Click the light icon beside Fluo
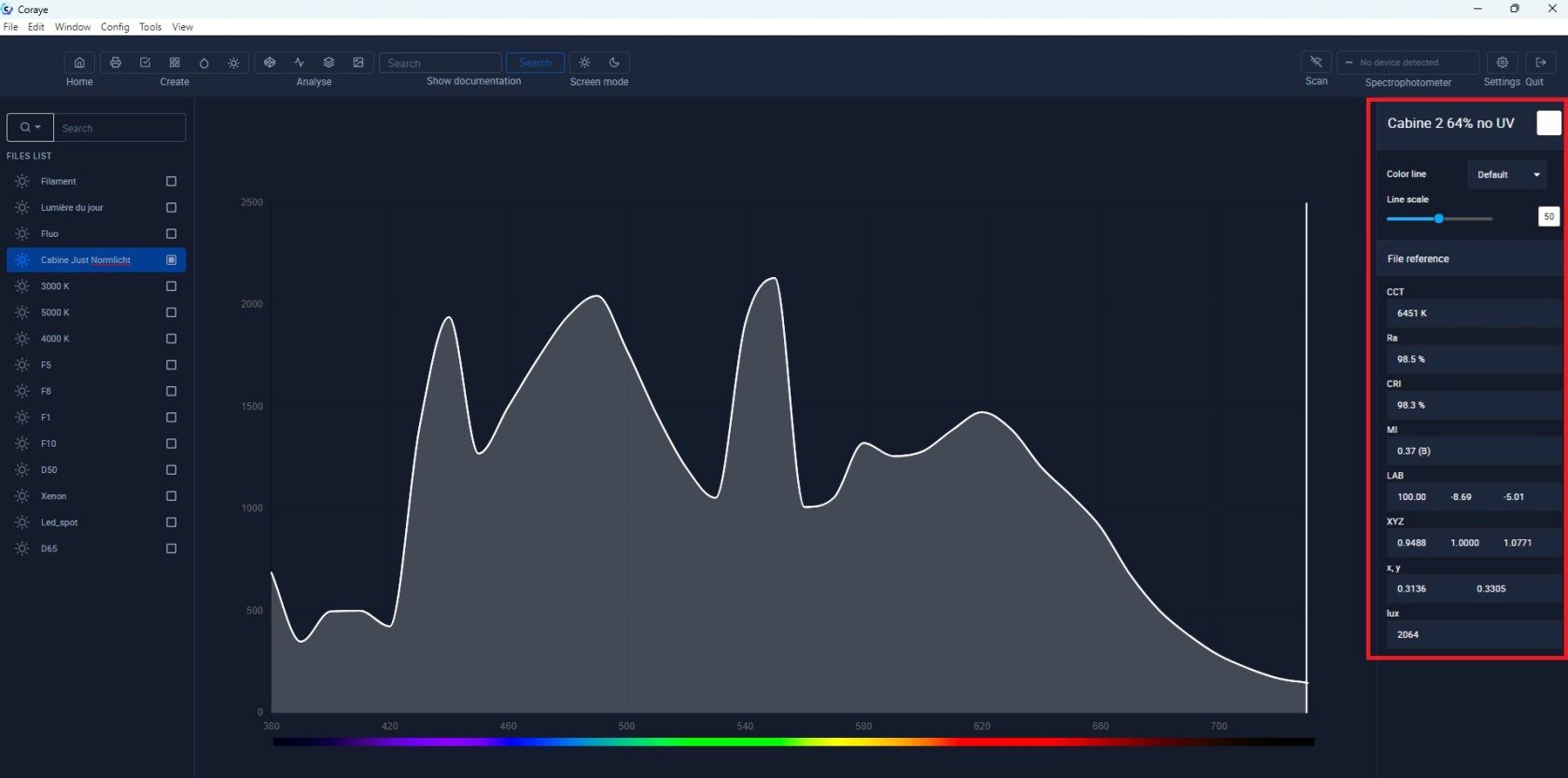This screenshot has width=1568, height=778. 22,233
